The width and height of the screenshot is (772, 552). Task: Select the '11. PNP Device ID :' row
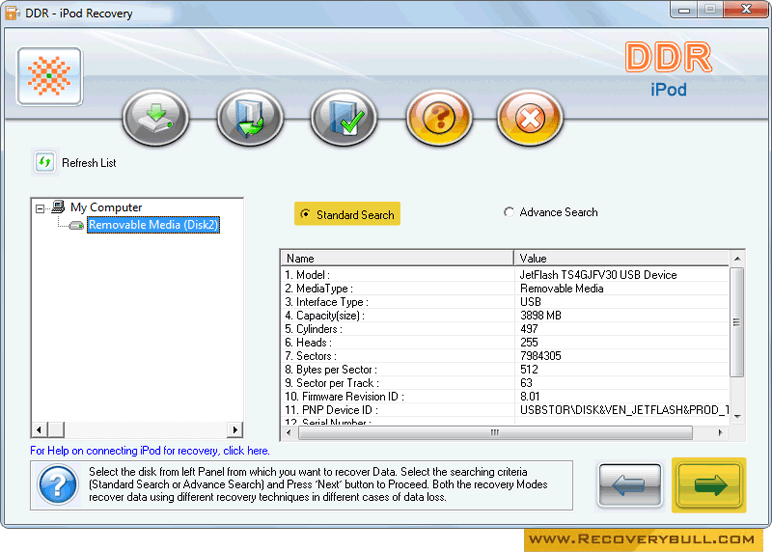(x=505, y=410)
